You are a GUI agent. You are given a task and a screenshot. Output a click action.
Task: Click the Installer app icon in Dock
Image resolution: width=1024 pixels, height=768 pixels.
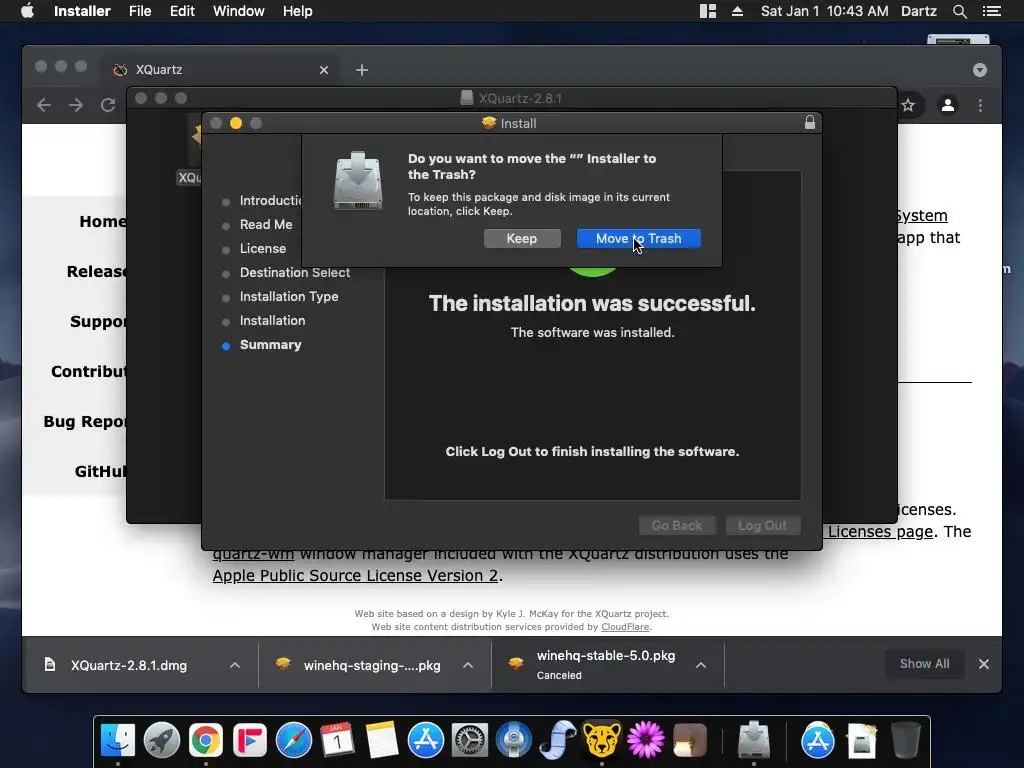pyautogui.click(x=754, y=740)
